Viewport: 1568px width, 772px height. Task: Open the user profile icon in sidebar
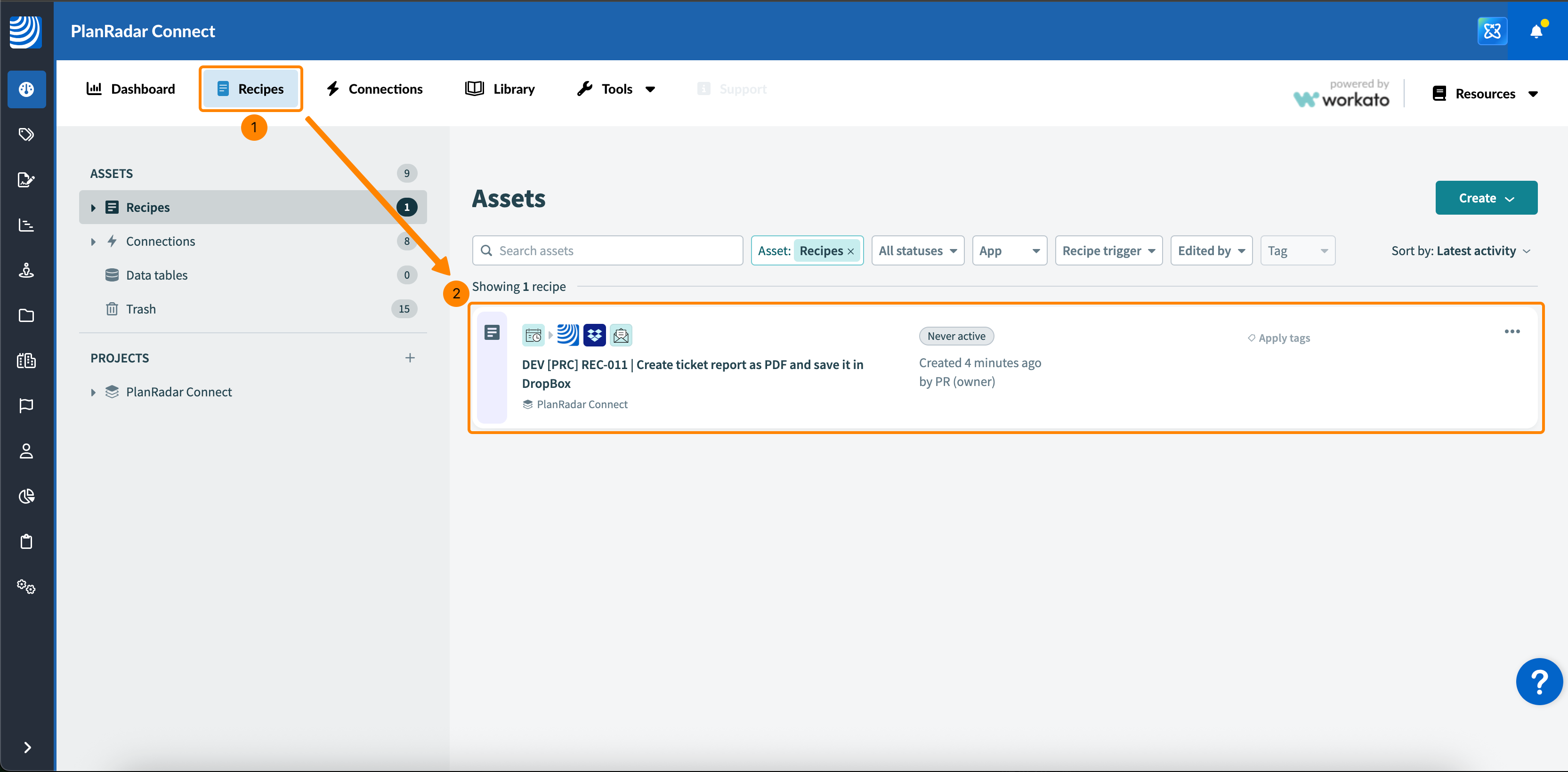[x=26, y=451]
